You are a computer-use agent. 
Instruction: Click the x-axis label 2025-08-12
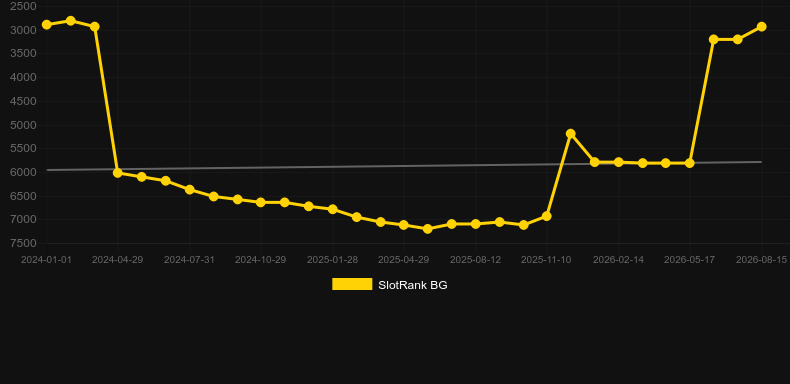[475, 260]
